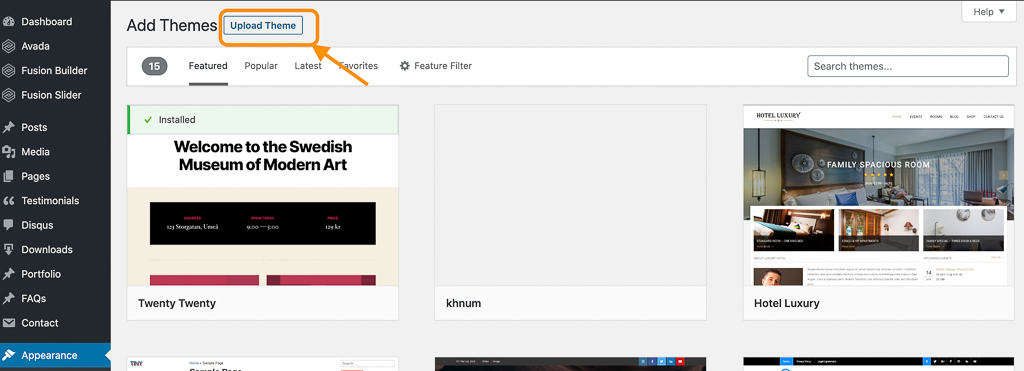Switch to the Featured tab
The height and width of the screenshot is (371, 1024).
point(208,66)
